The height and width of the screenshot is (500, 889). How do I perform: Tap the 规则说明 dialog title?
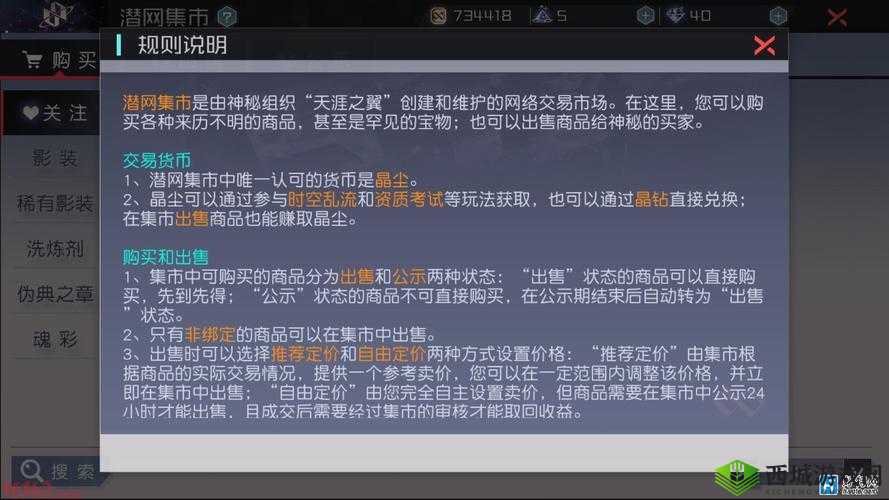click(x=183, y=45)
